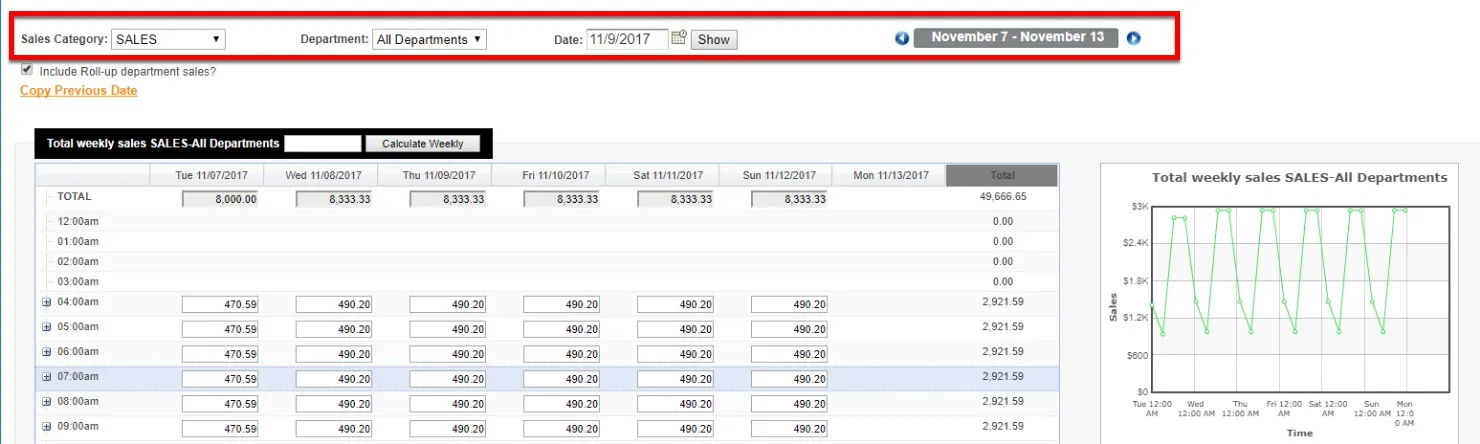Click the Show button
1480x444 pixels.
713,39
